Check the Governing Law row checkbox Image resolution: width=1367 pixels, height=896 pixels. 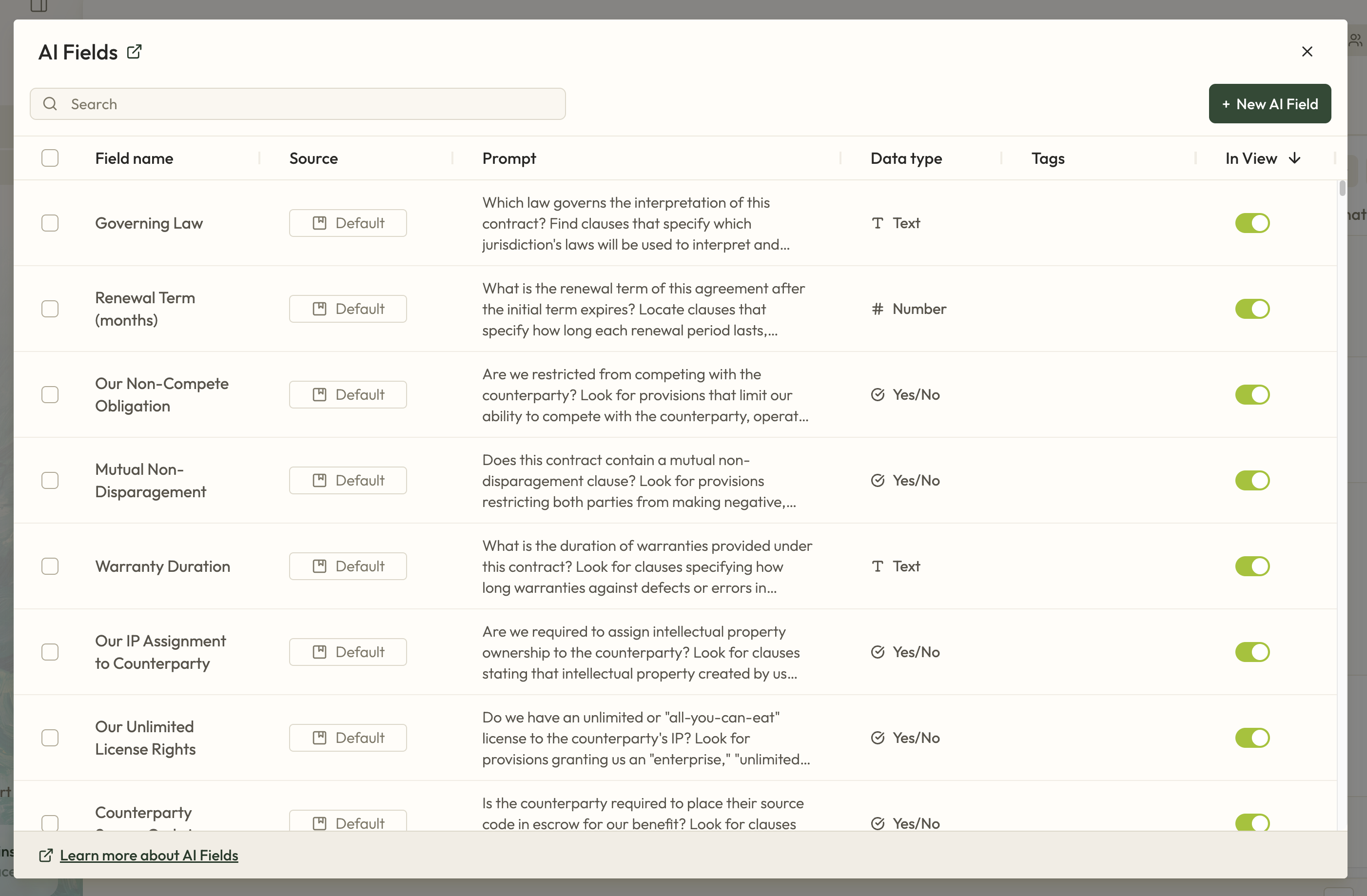point(50,223)
